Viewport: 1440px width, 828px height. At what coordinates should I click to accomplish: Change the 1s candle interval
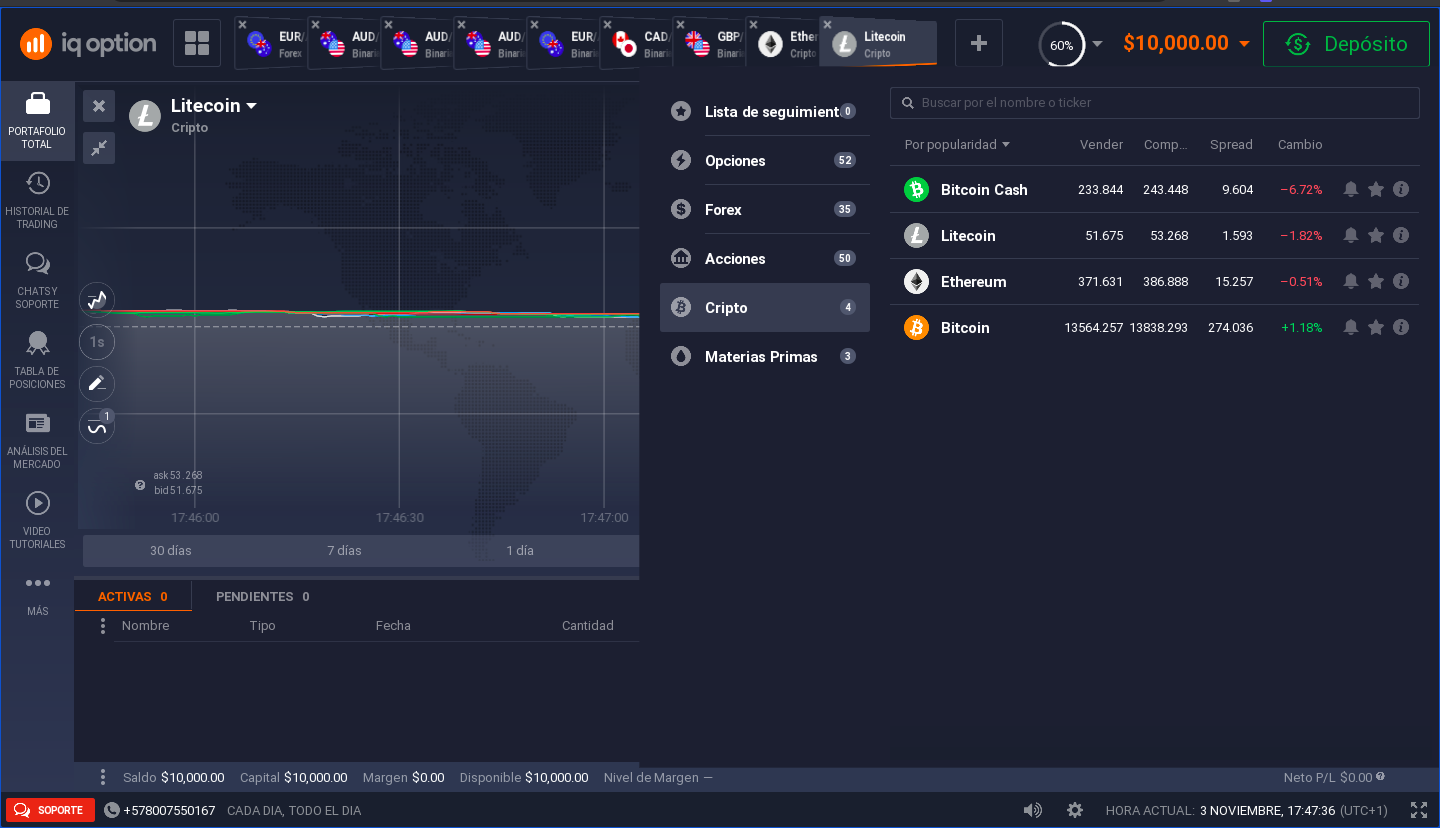point(97,342)
